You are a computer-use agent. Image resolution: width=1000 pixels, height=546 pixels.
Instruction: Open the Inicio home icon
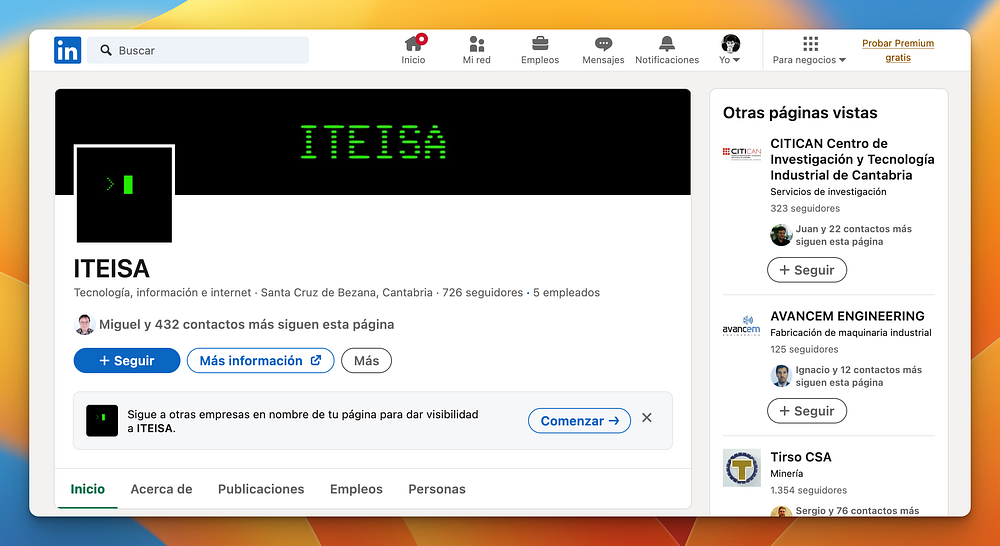[413, 43]
